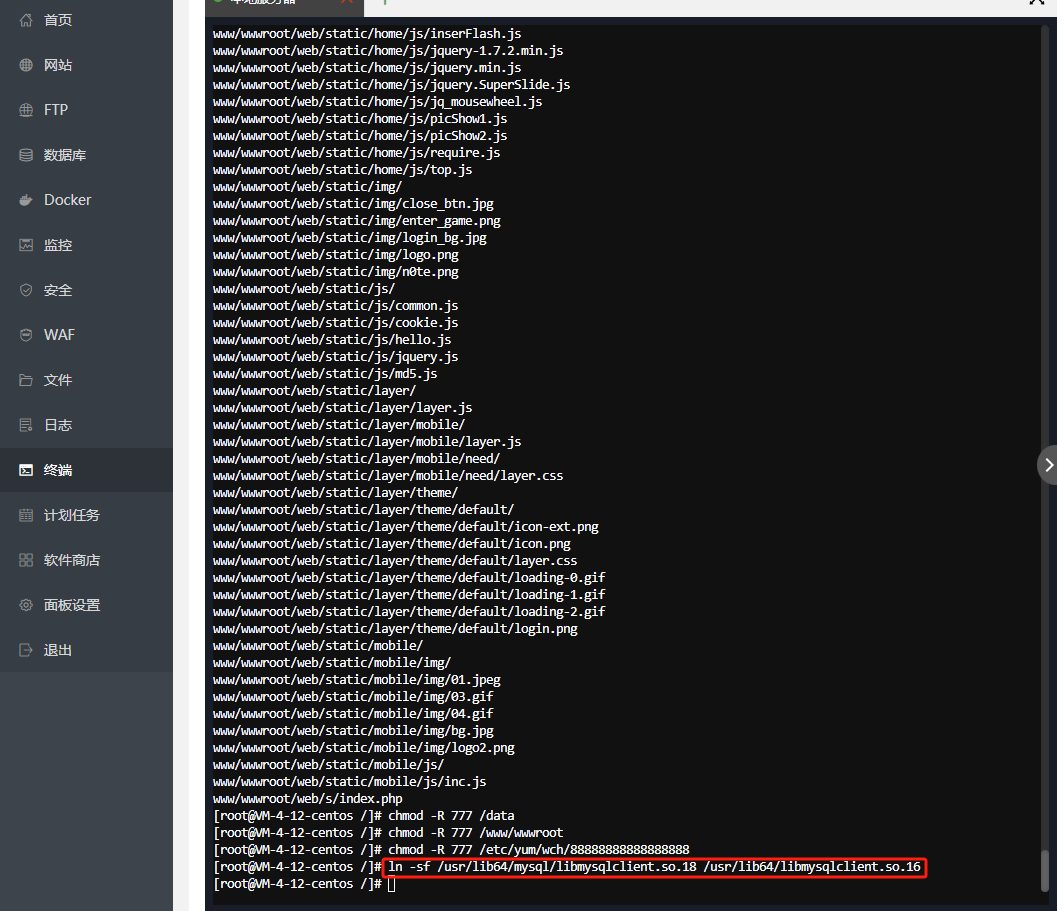Screen dimensions: 1057x911
Task: Open 安全 security settings
Action: (x=58, y=290)
